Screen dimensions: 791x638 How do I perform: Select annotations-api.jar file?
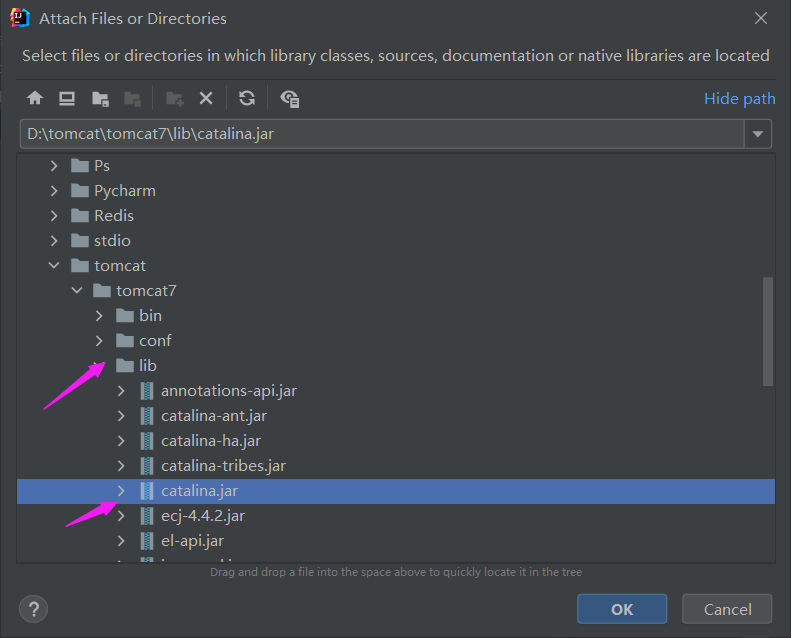229,391
